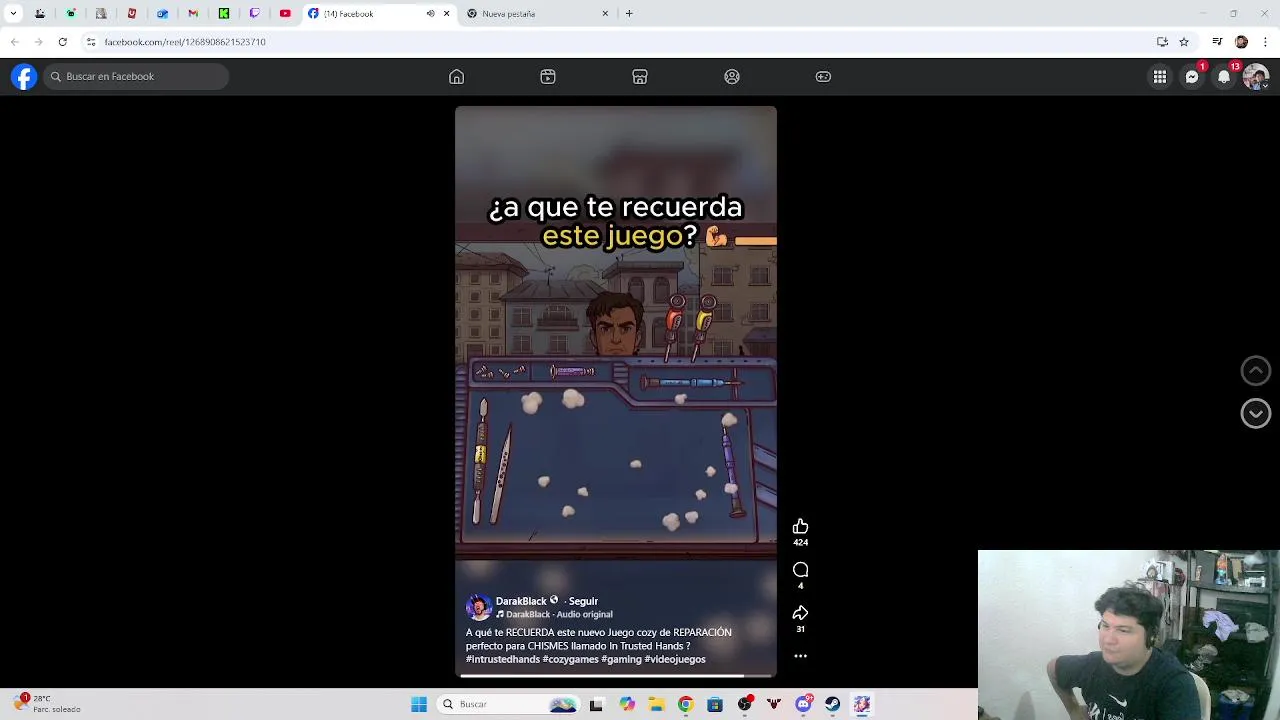Open OBS Studio from the taskbar
The height and width of the screenshot is (720, 1280).
click(x=744, y=704)
